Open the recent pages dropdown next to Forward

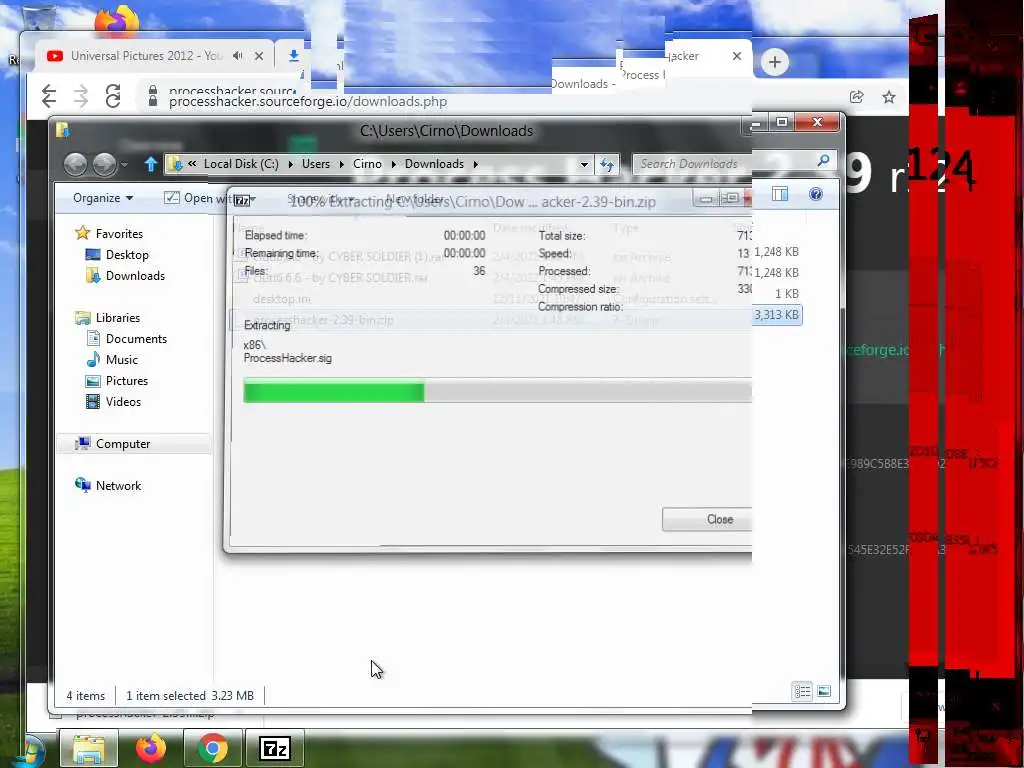click(x=124, y=165)
